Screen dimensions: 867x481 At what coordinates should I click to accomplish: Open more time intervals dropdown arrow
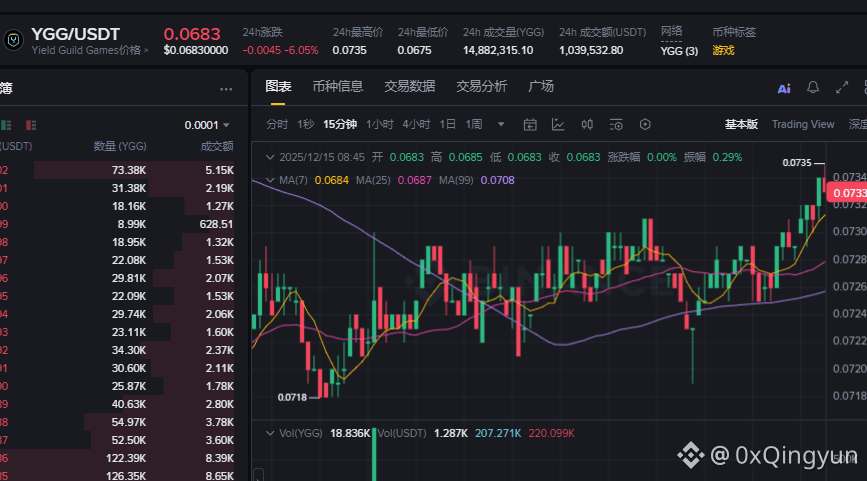click(x=501, y=124)
